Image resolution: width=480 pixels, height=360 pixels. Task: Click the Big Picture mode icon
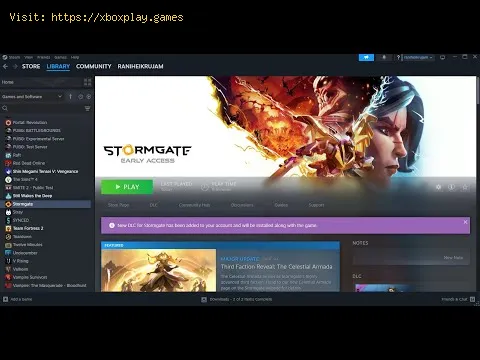click(443, 57)
